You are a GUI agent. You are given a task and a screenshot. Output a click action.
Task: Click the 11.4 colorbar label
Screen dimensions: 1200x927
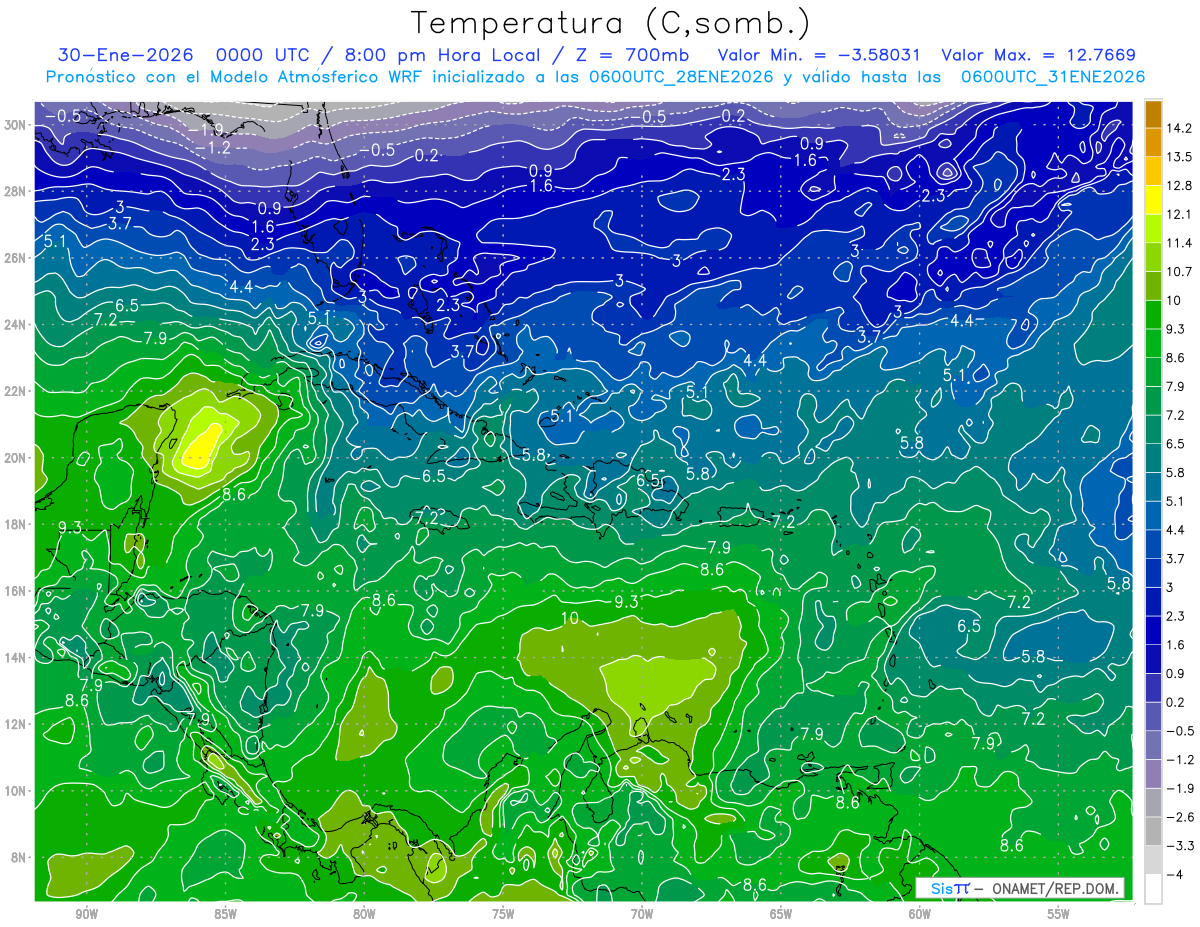click(x=1181, y=243)
